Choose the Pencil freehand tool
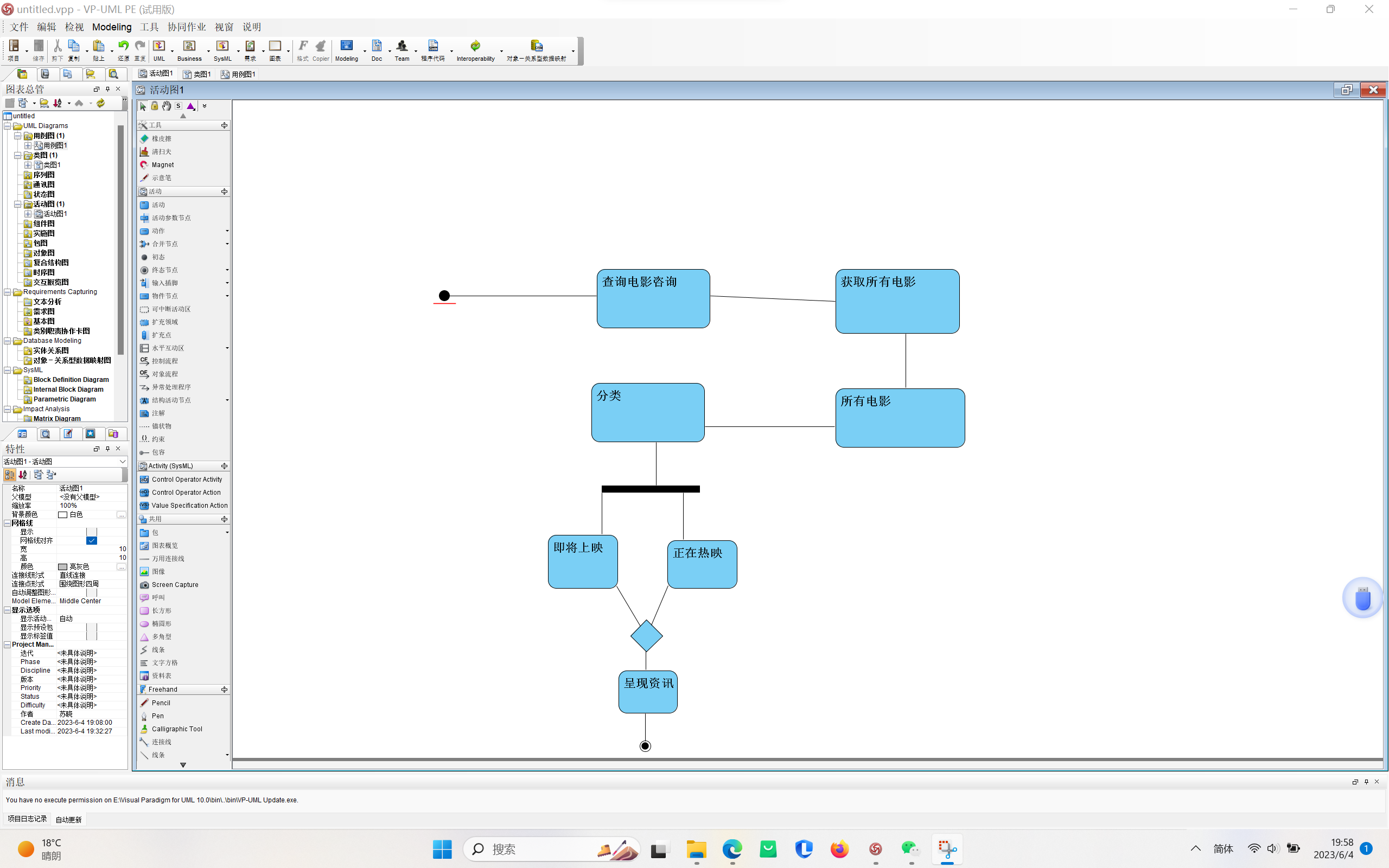The height and width of the screenshot is (868, 1389). (x=161, y=703)
